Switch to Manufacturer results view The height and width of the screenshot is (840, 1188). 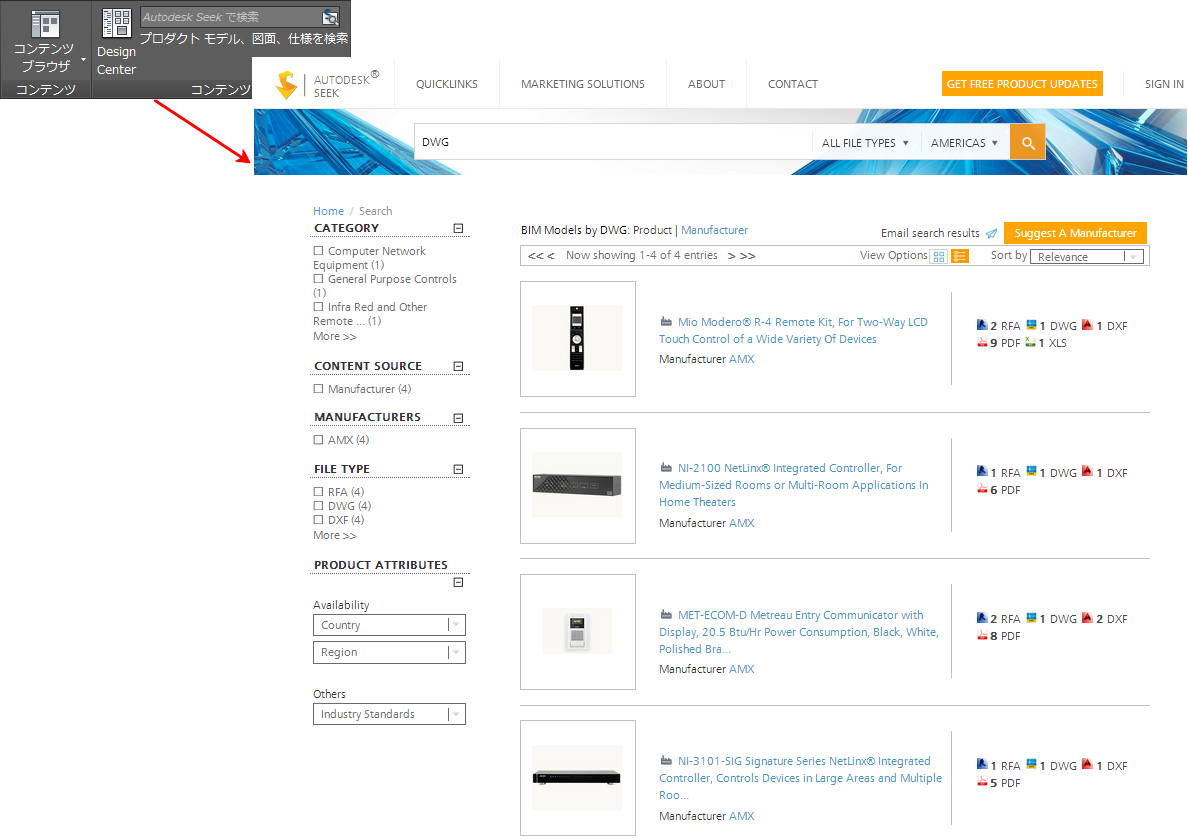(x=714, y=230)
